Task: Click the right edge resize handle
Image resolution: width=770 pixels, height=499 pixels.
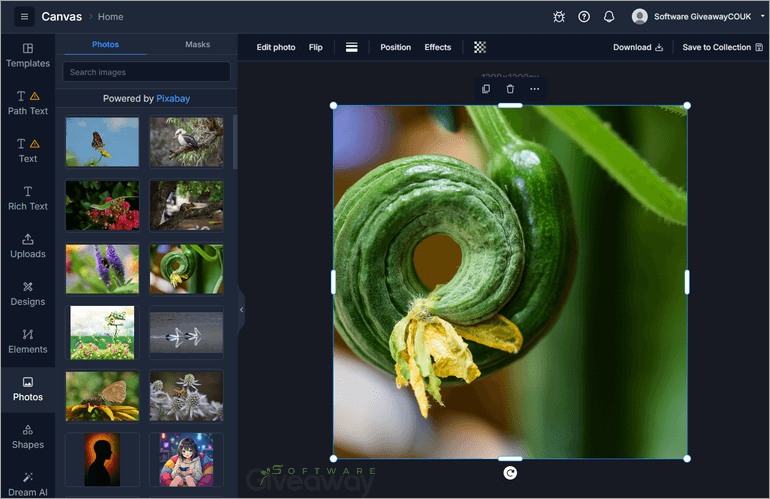Action: click(x=687, y=282)
